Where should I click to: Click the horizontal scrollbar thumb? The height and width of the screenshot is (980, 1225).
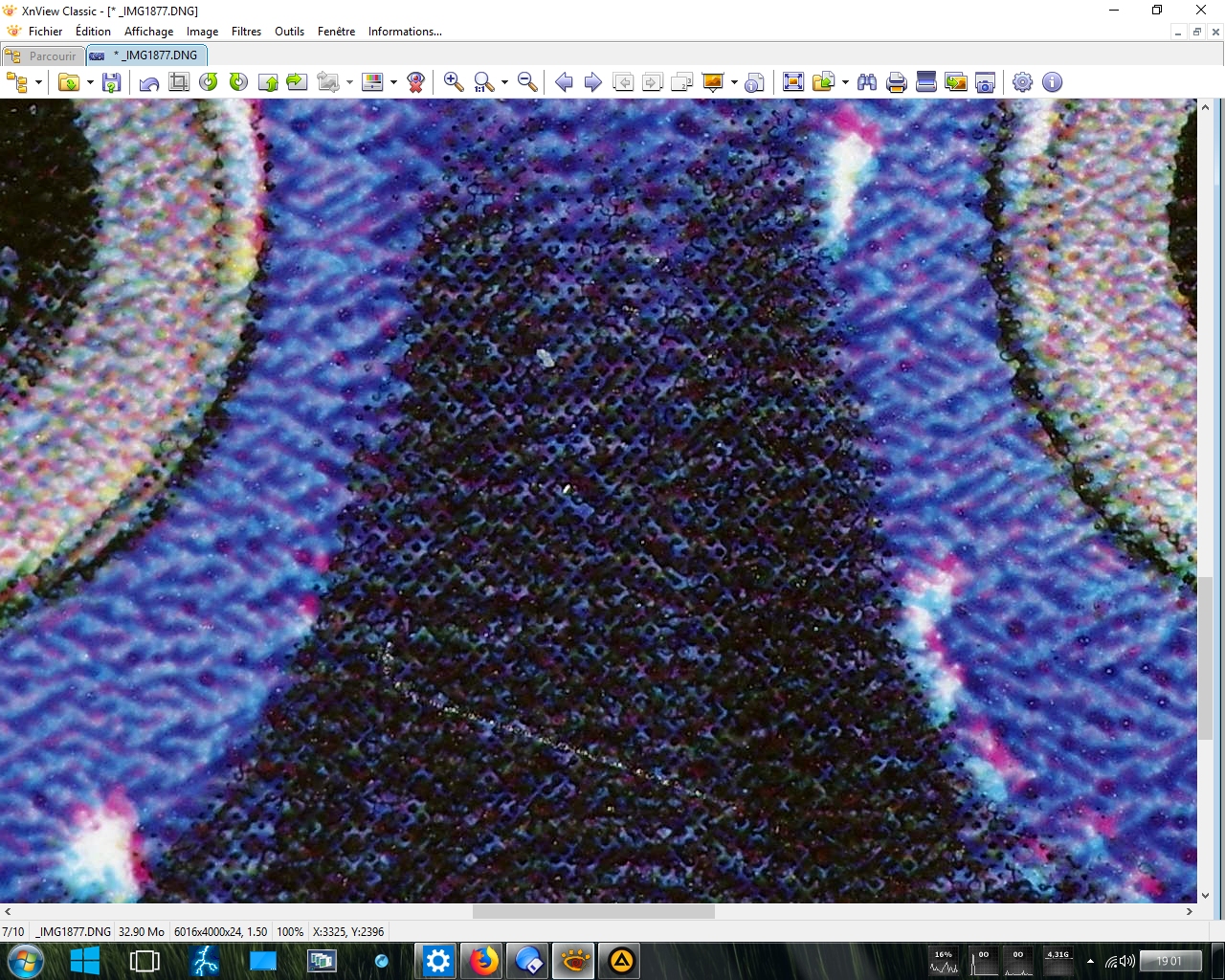[593, 912]
